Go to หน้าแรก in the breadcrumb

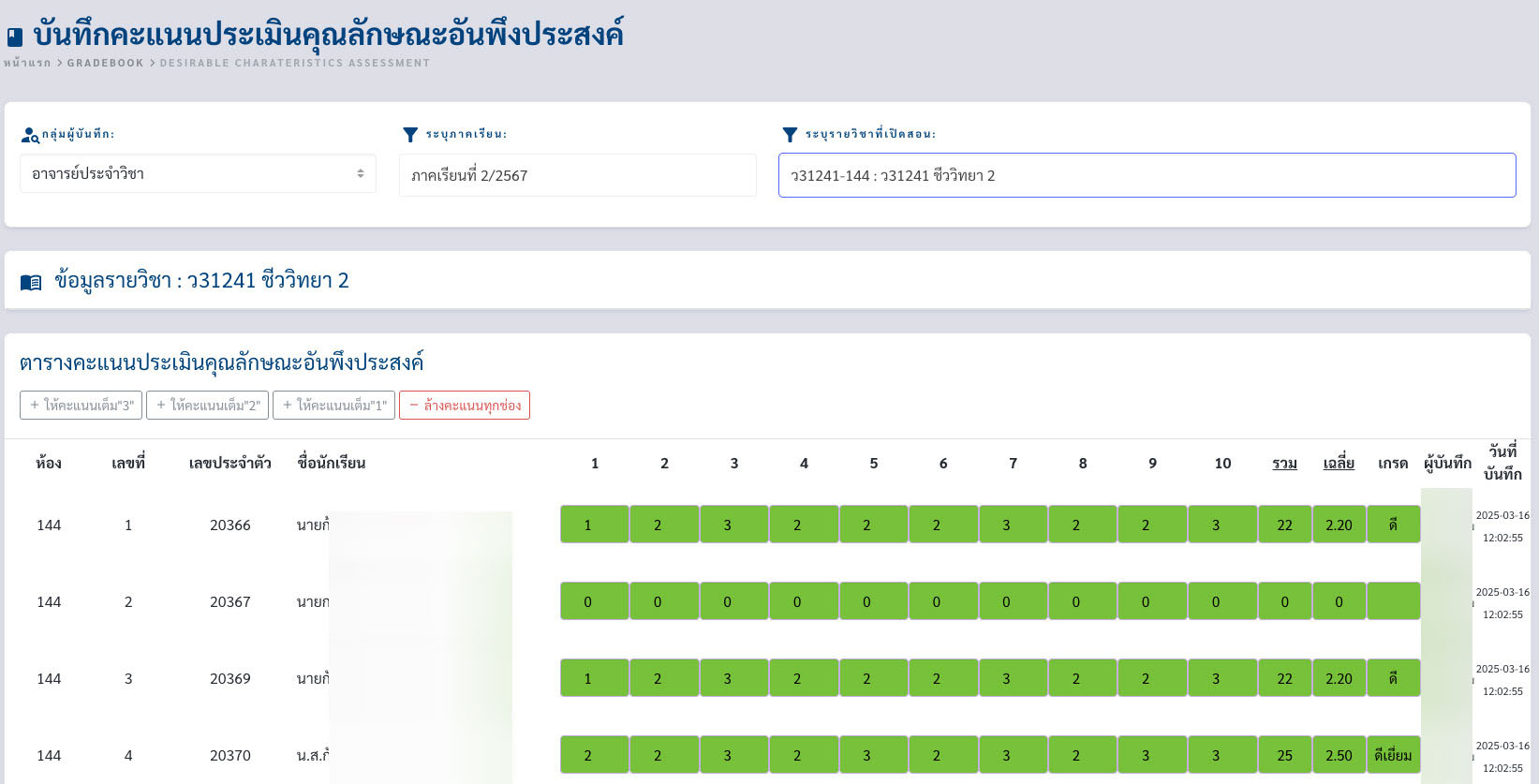pos(27,63)
